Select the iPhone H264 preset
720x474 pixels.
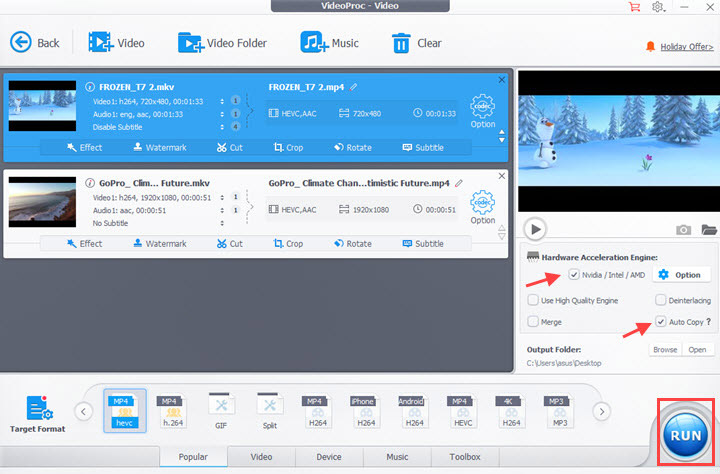point(366,411)
